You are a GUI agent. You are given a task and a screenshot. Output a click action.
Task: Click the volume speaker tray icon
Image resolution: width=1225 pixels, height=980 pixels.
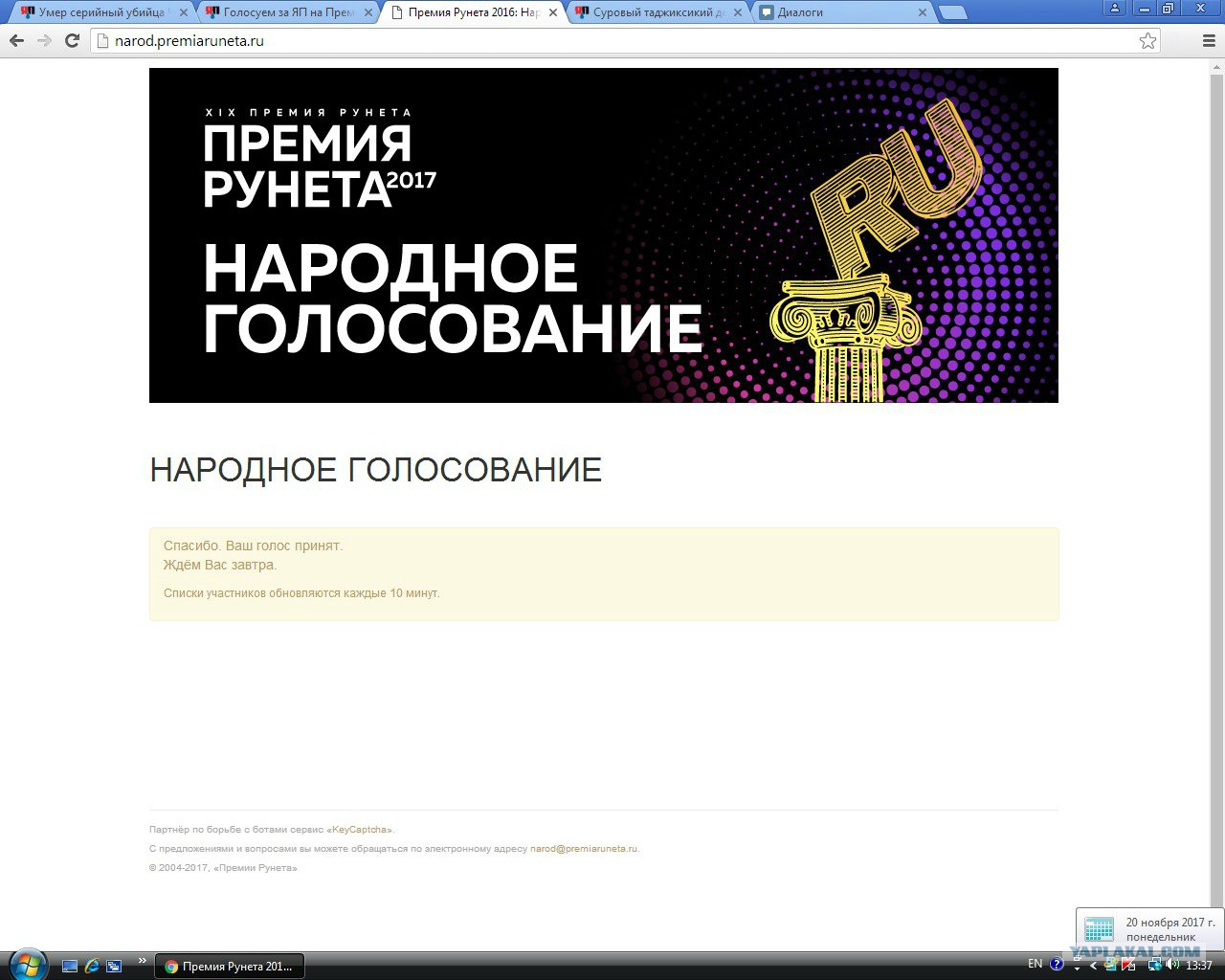pyautogui.click(x=1172, y=965)
